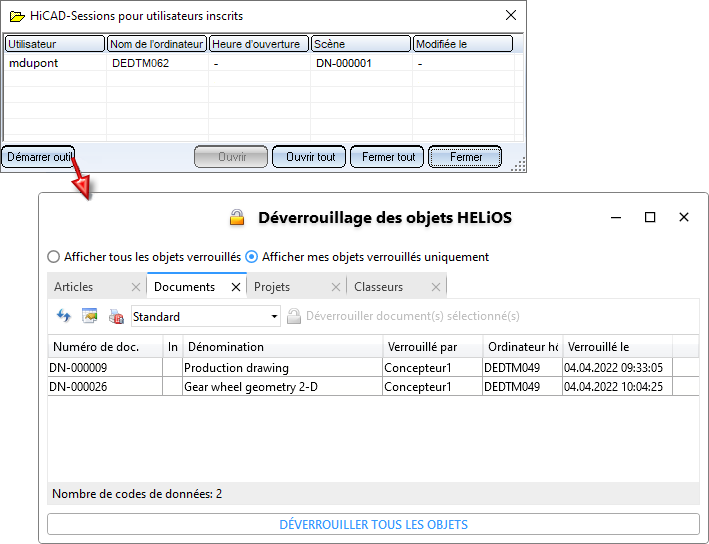Switch to the Classeurs tab
709x544 pixels.
click(x=397, y=287)
